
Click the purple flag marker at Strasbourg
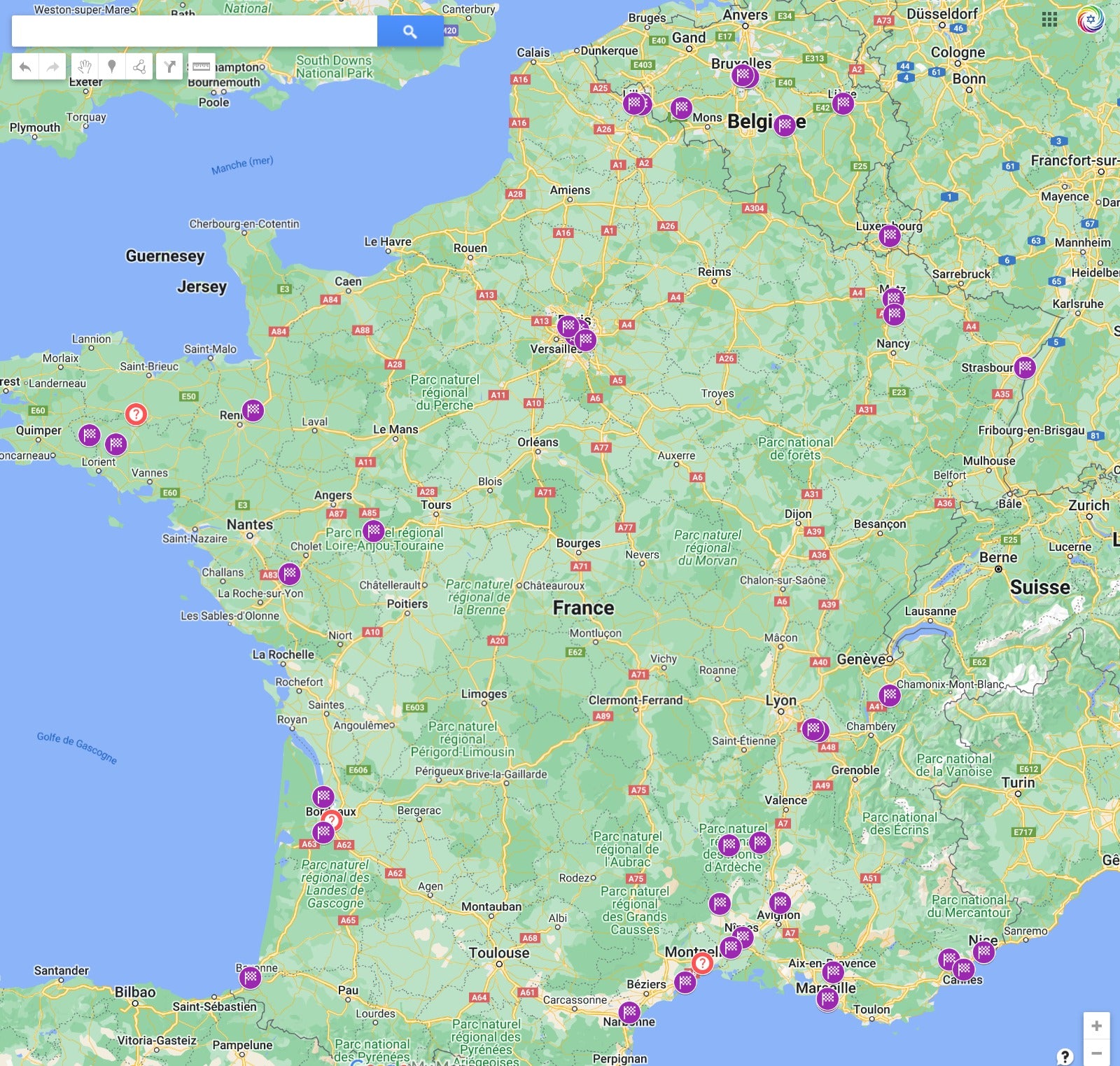[x=1025, y=367]
